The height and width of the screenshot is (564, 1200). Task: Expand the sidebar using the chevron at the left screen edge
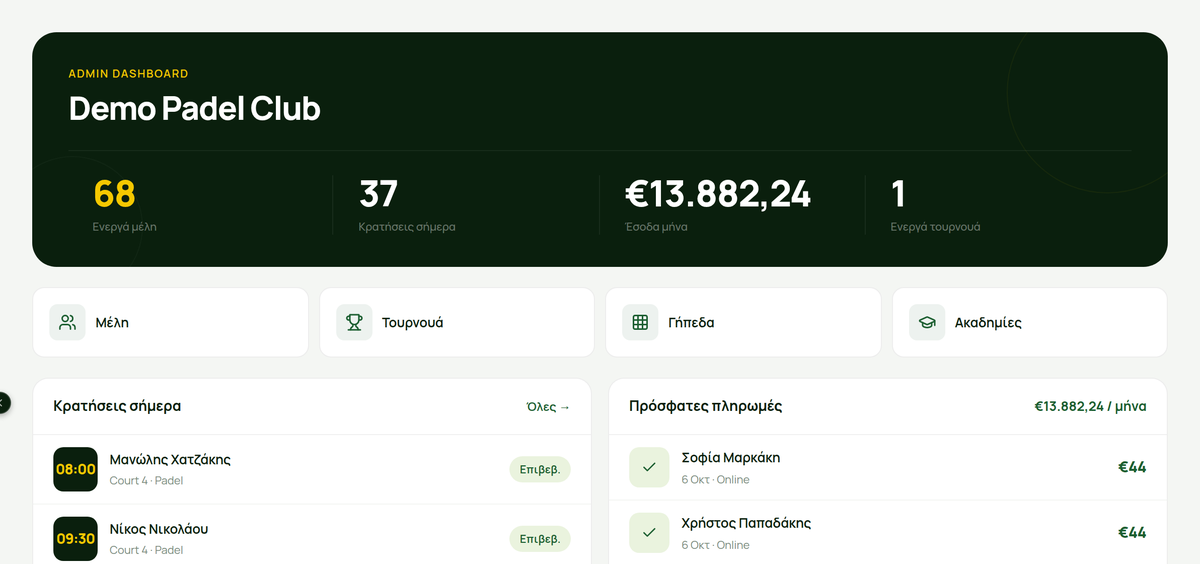3,402
